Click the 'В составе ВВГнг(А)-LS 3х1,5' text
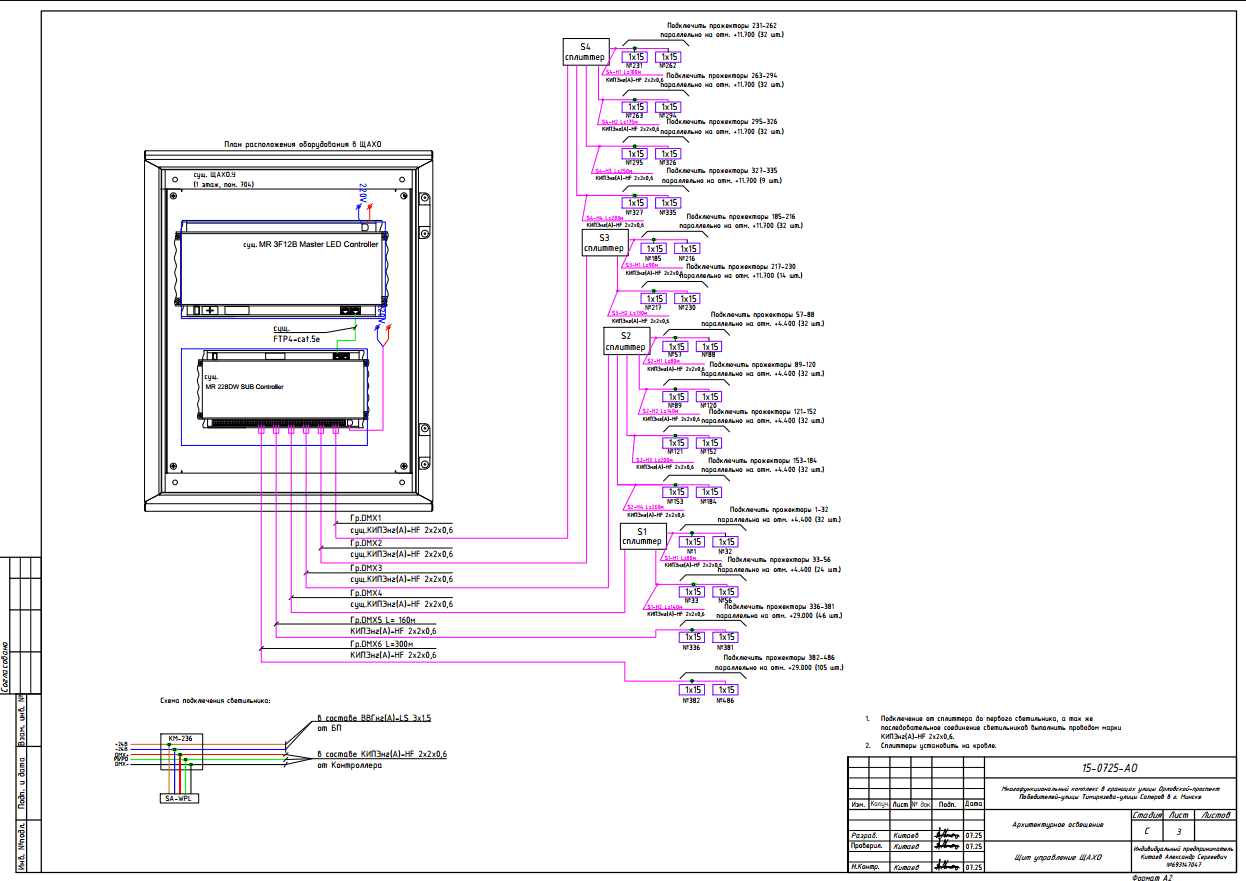1246x881 pixels. [373, 718]
